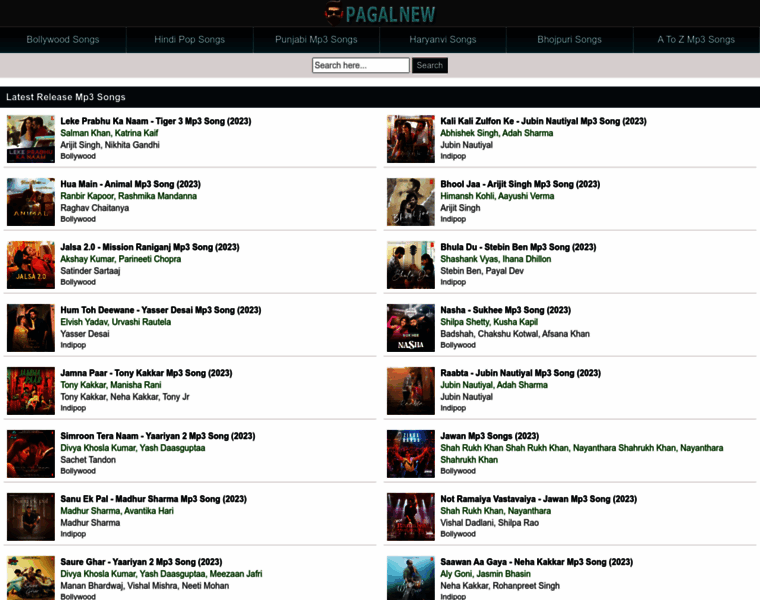Click 'Neha Kakkar, Rohanpreet Singh' singer text

click(500, 586)
